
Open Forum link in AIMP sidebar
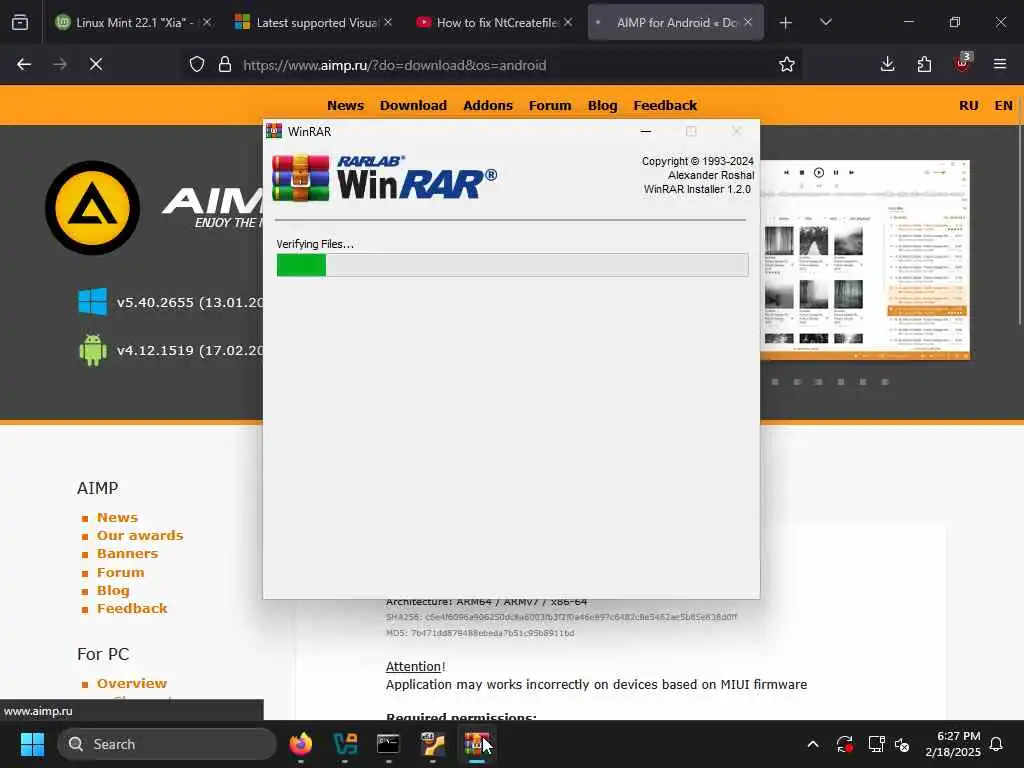pos(121,573)
